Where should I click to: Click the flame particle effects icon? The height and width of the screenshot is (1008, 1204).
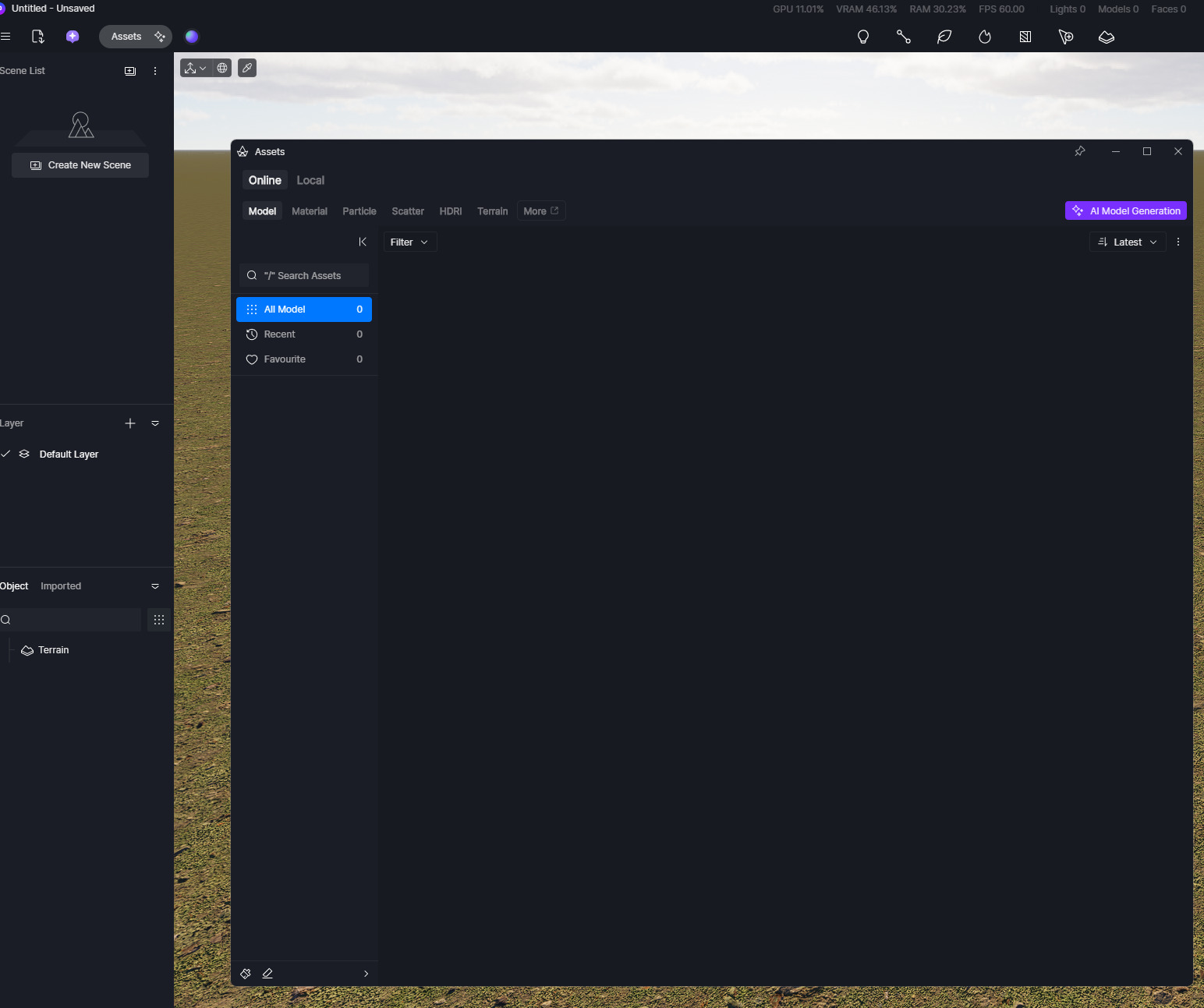point(985,37)
